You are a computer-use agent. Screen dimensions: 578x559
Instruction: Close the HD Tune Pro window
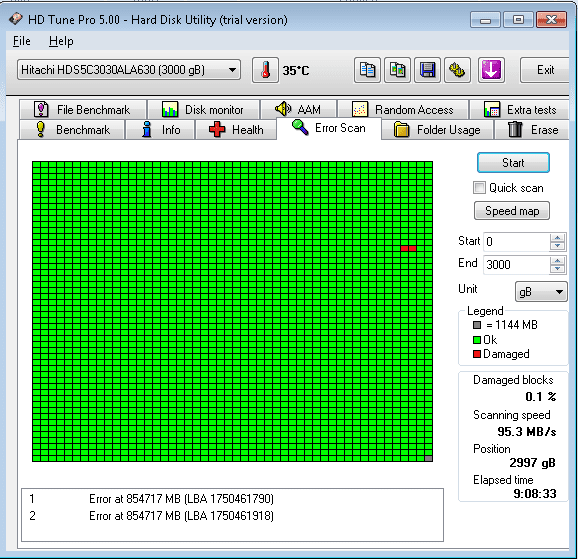click(x=551, y=20)
